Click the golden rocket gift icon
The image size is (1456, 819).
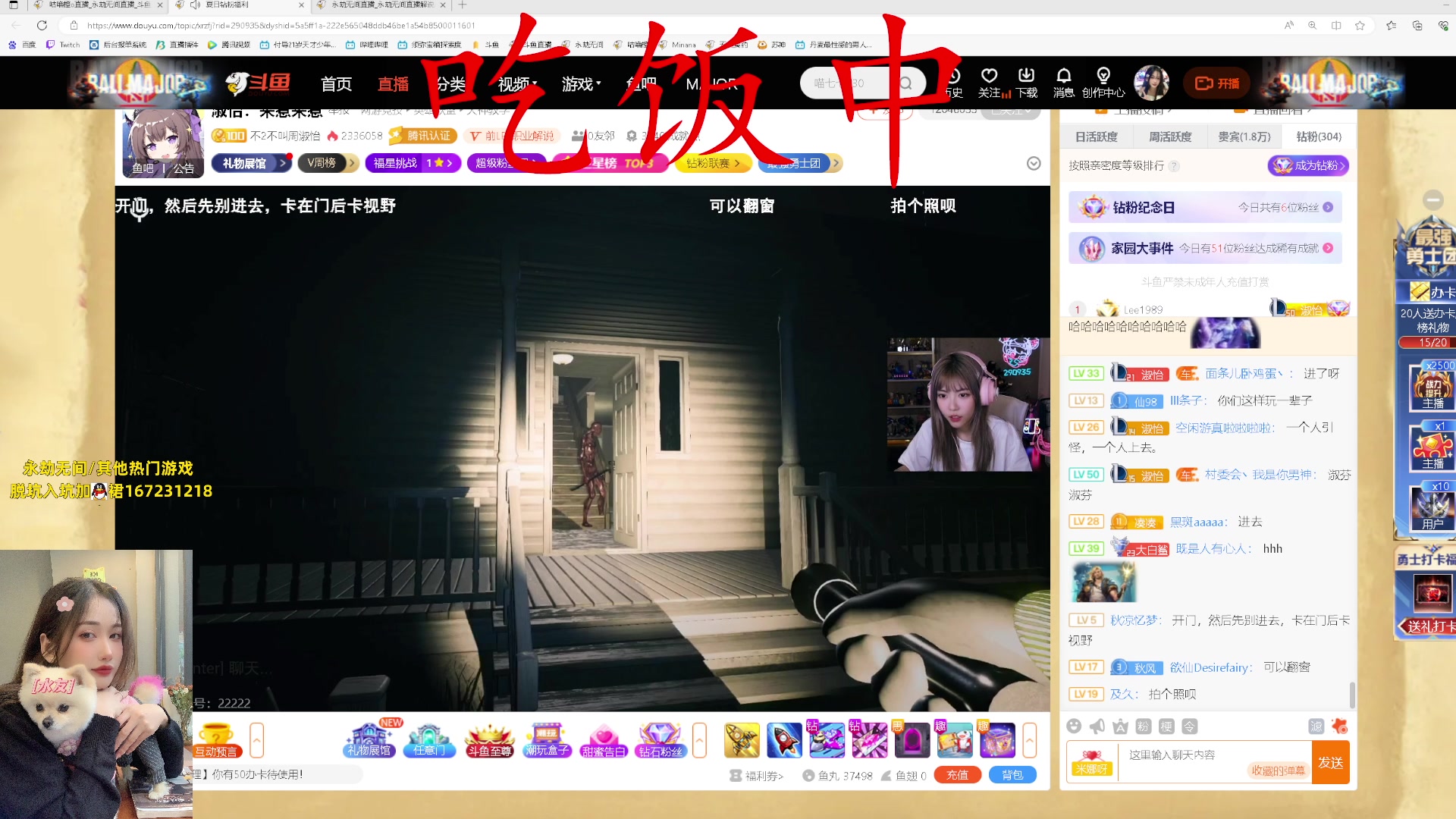742,739
